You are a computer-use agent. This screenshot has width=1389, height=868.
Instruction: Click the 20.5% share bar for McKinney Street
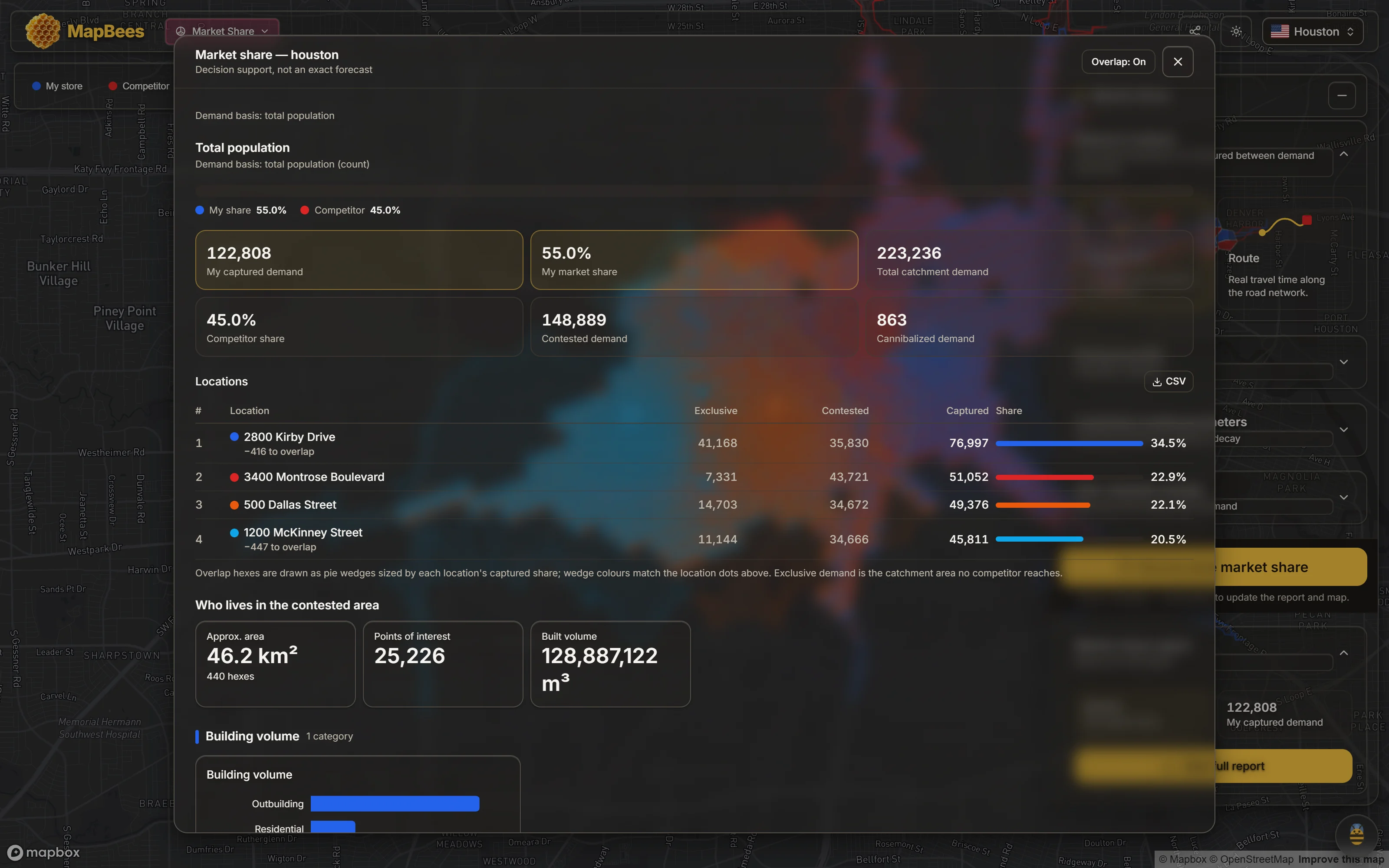click(x=1039, y=539)
